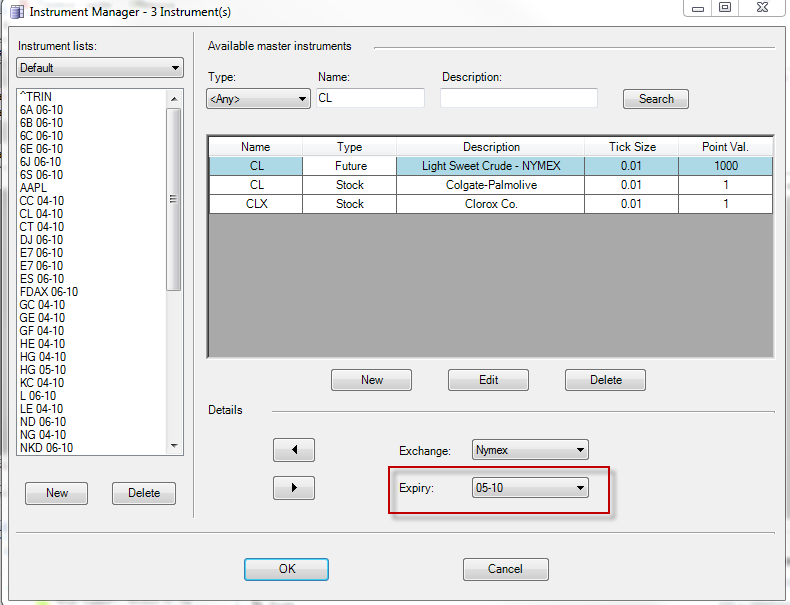Viewport: 790px width, 605px height.
Task: Click the Type column header
Action: tap(349, 147)
